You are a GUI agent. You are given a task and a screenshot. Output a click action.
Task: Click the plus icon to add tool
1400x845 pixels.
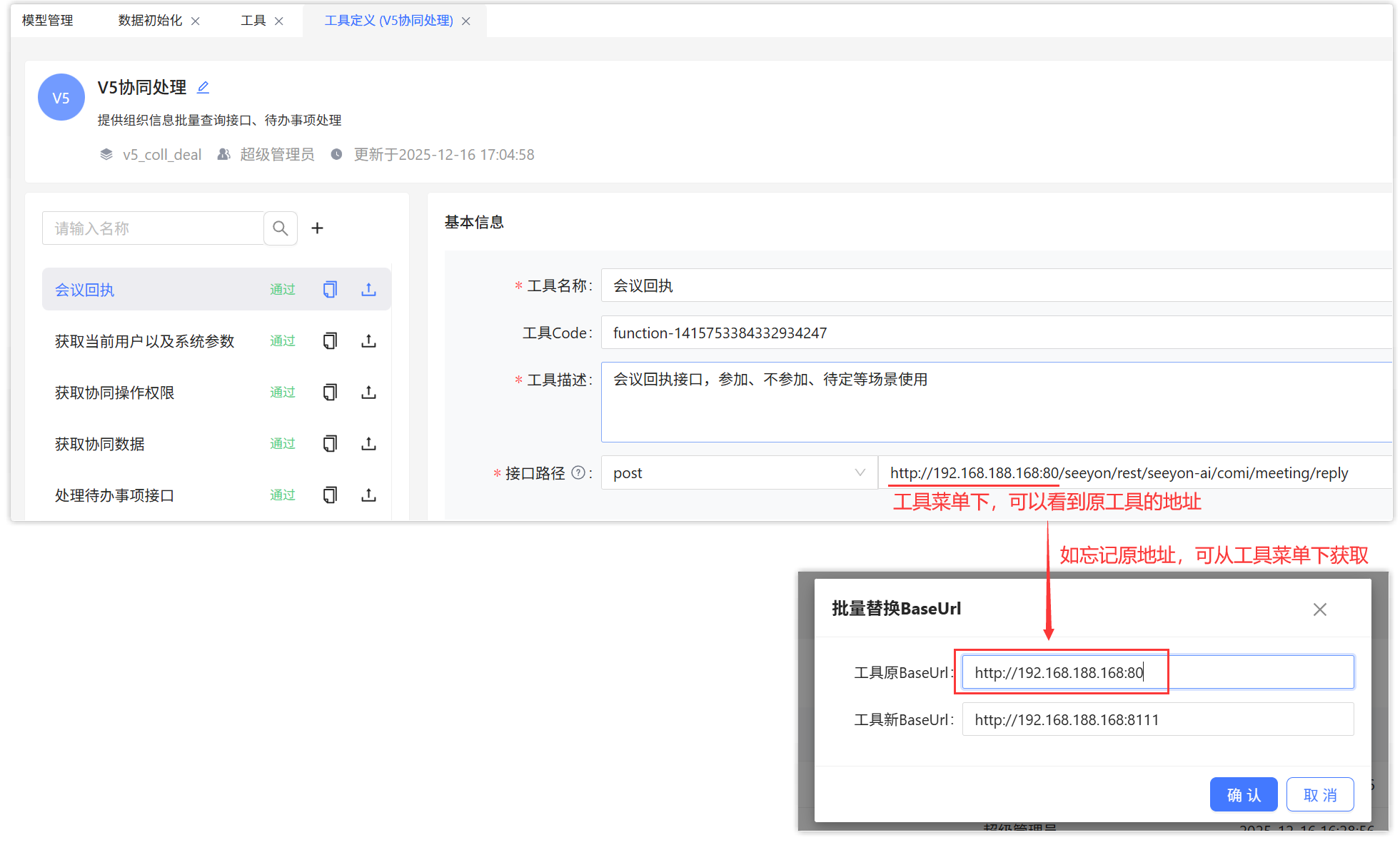coord(318,228)
